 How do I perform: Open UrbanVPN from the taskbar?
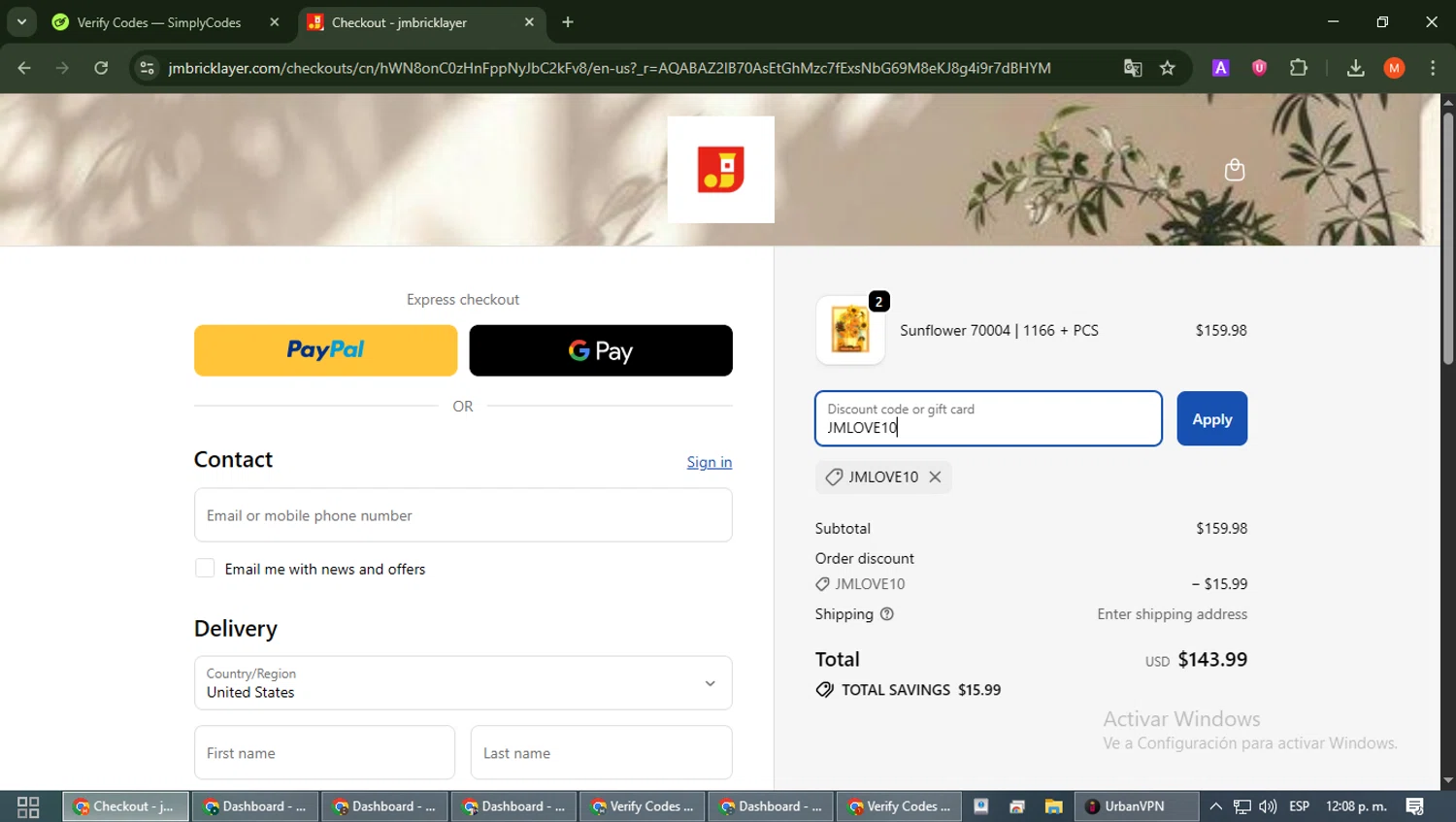(x=1136, y=806)
